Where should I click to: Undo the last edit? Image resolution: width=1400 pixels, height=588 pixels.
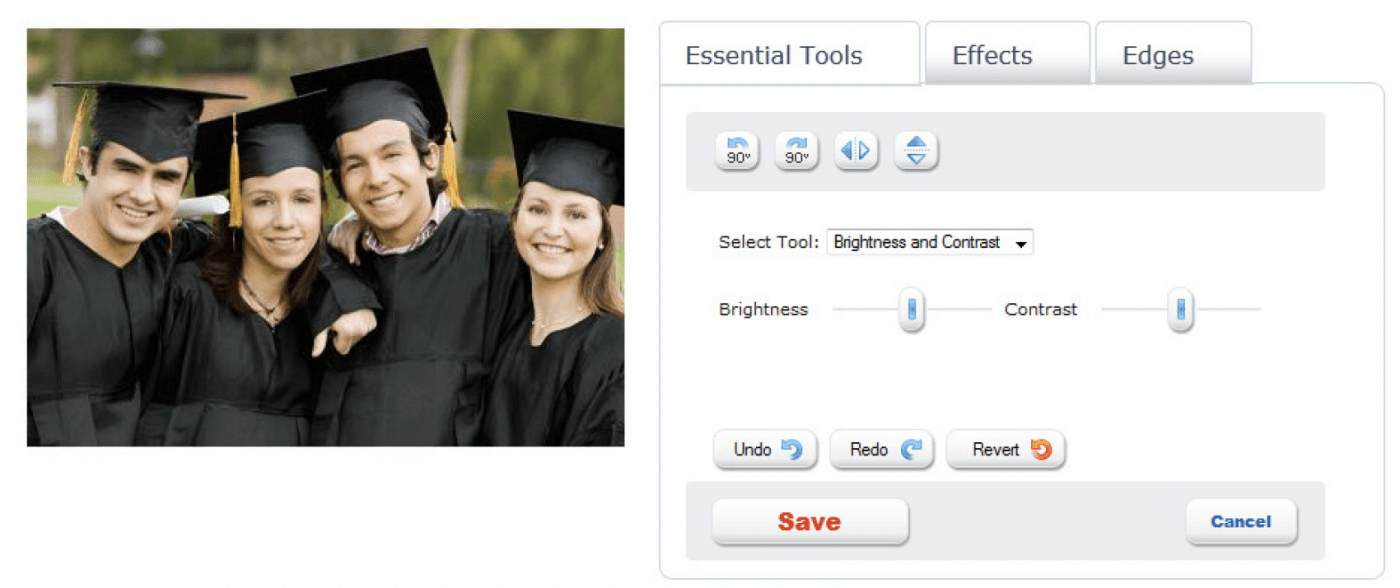[765, 450]
